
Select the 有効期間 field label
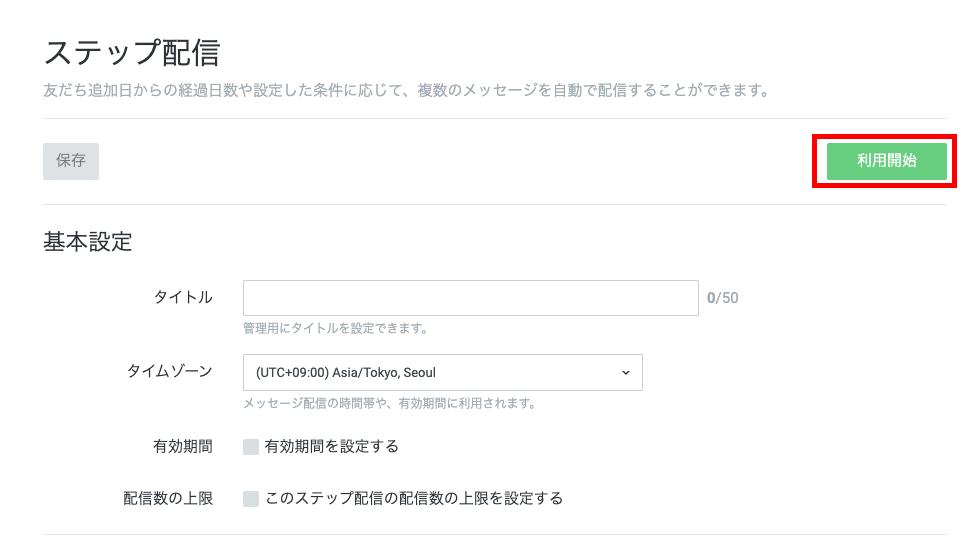tap(183, 446)
